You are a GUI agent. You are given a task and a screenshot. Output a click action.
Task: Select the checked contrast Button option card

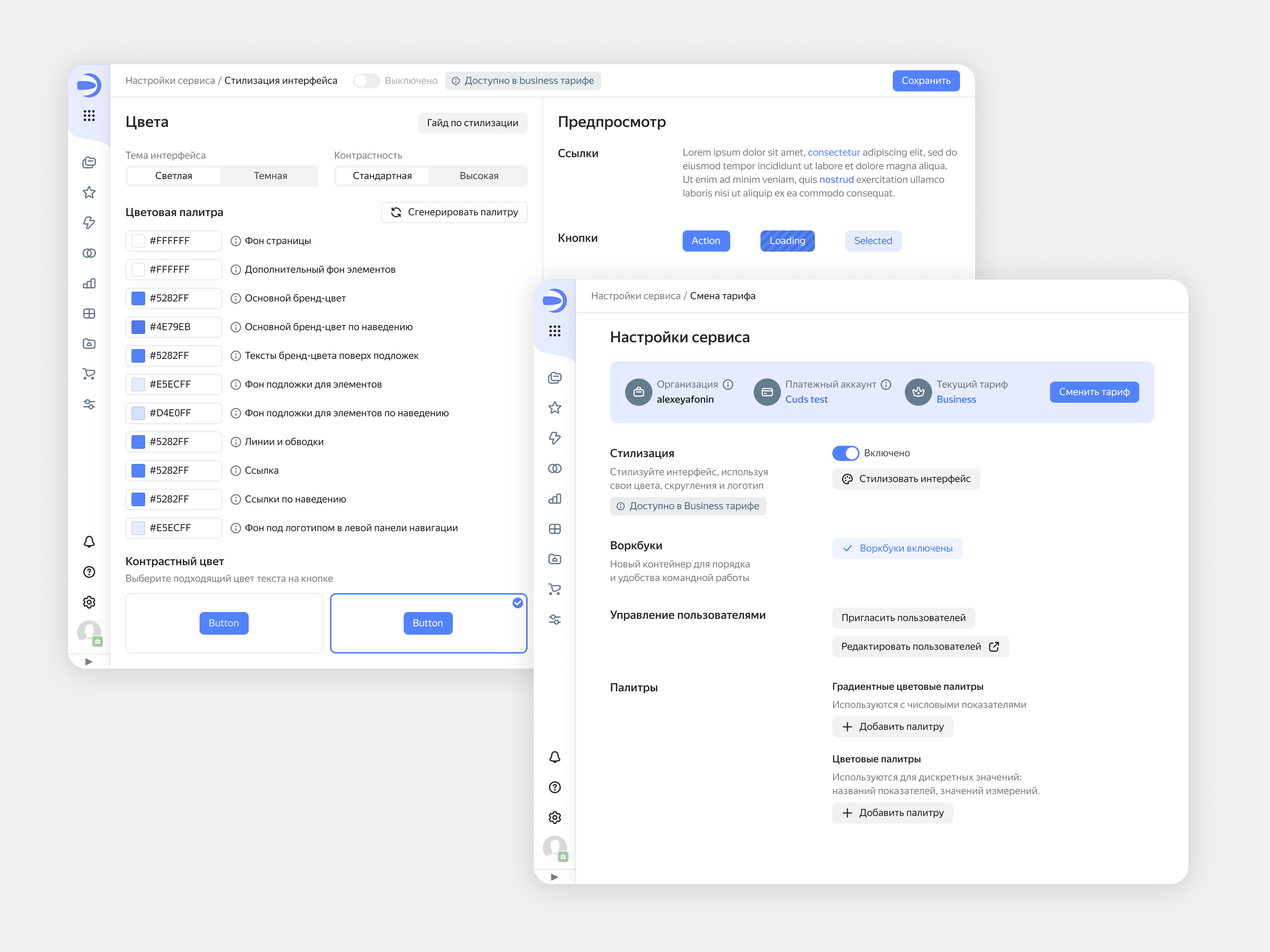point(428,623)
